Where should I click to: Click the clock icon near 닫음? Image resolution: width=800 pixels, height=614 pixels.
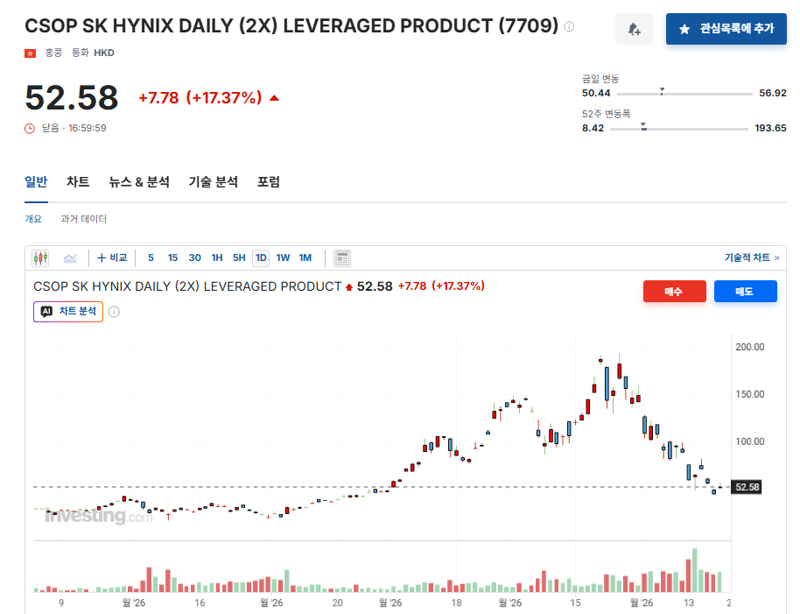(x=30, y=129)
